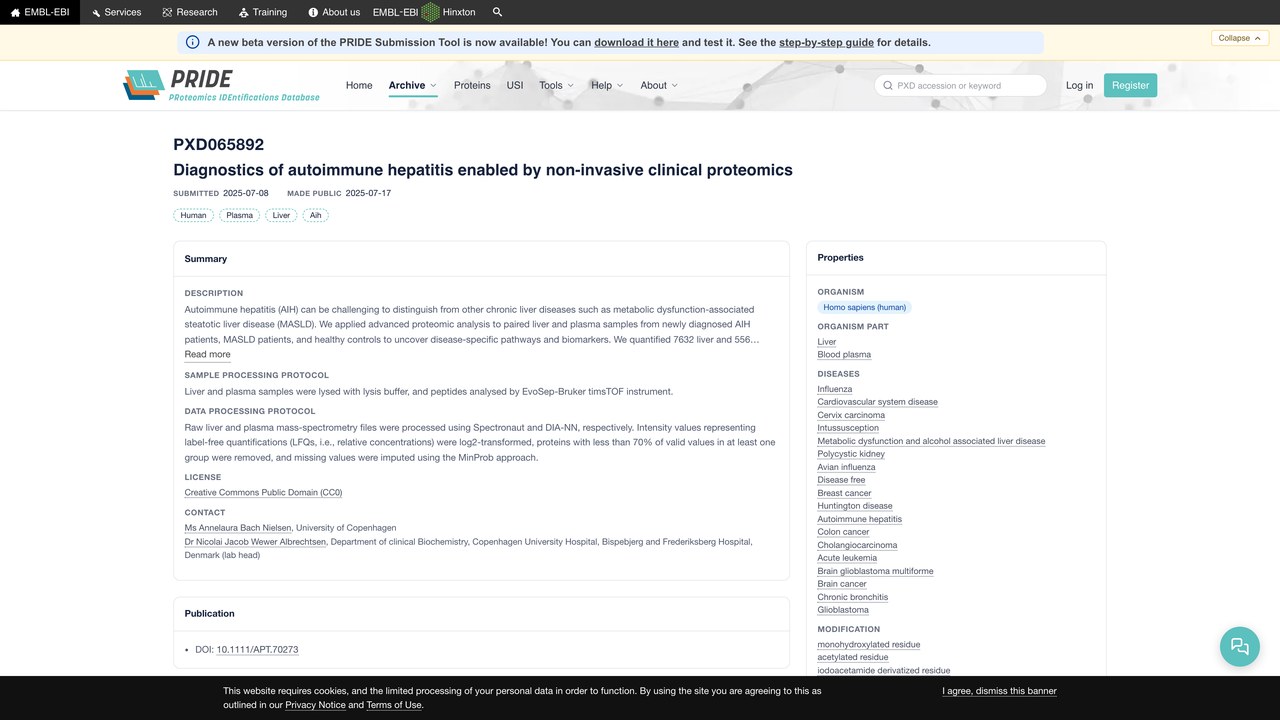Open the Huntington disease link
This screenshot has height=720, width=1280.
855,506
